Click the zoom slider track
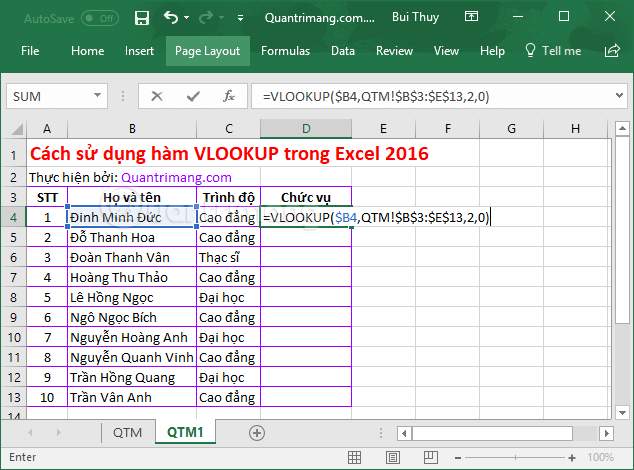634x470 pixels. [515, 458]
